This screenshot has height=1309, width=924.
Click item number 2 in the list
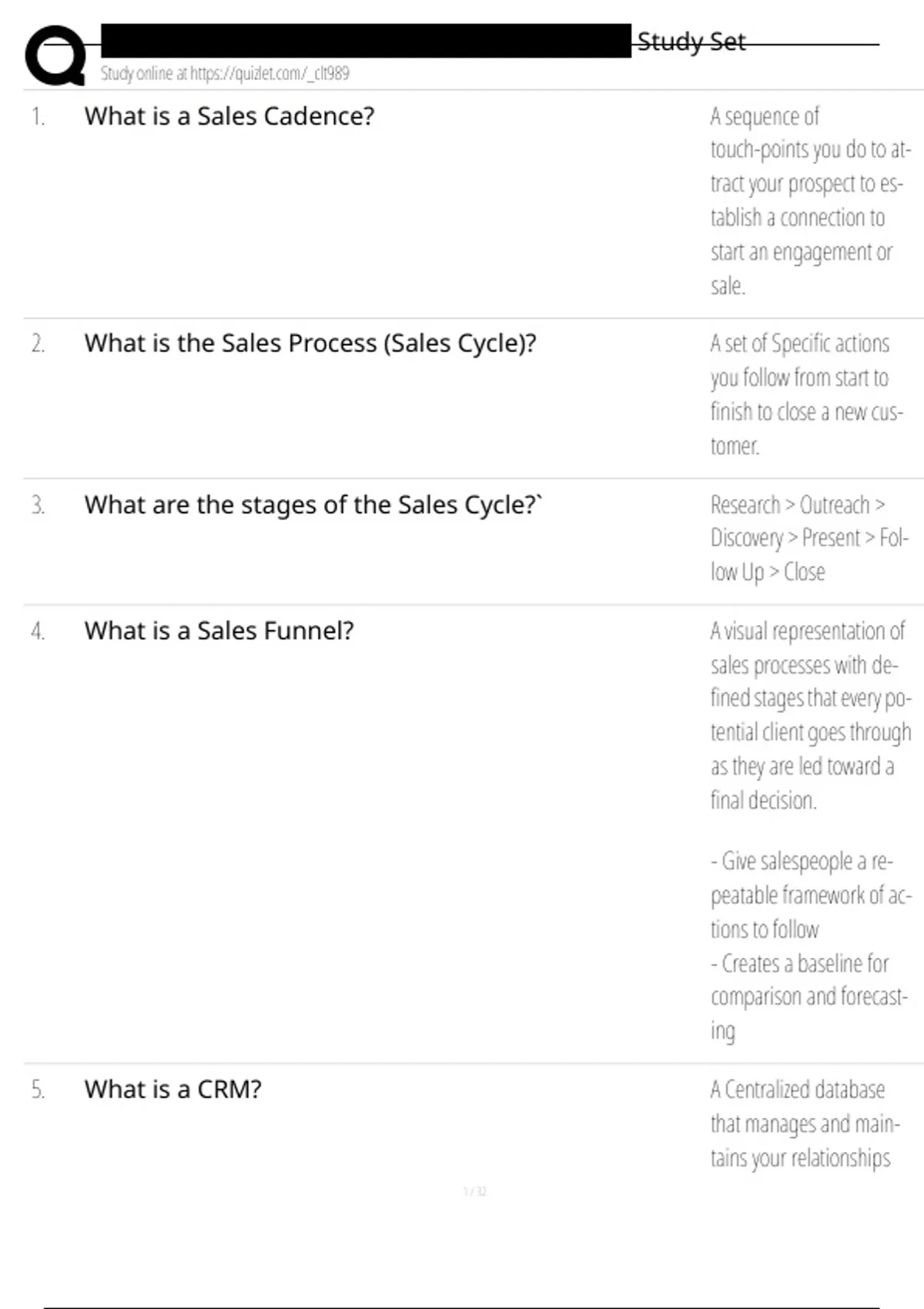point(38,343)
